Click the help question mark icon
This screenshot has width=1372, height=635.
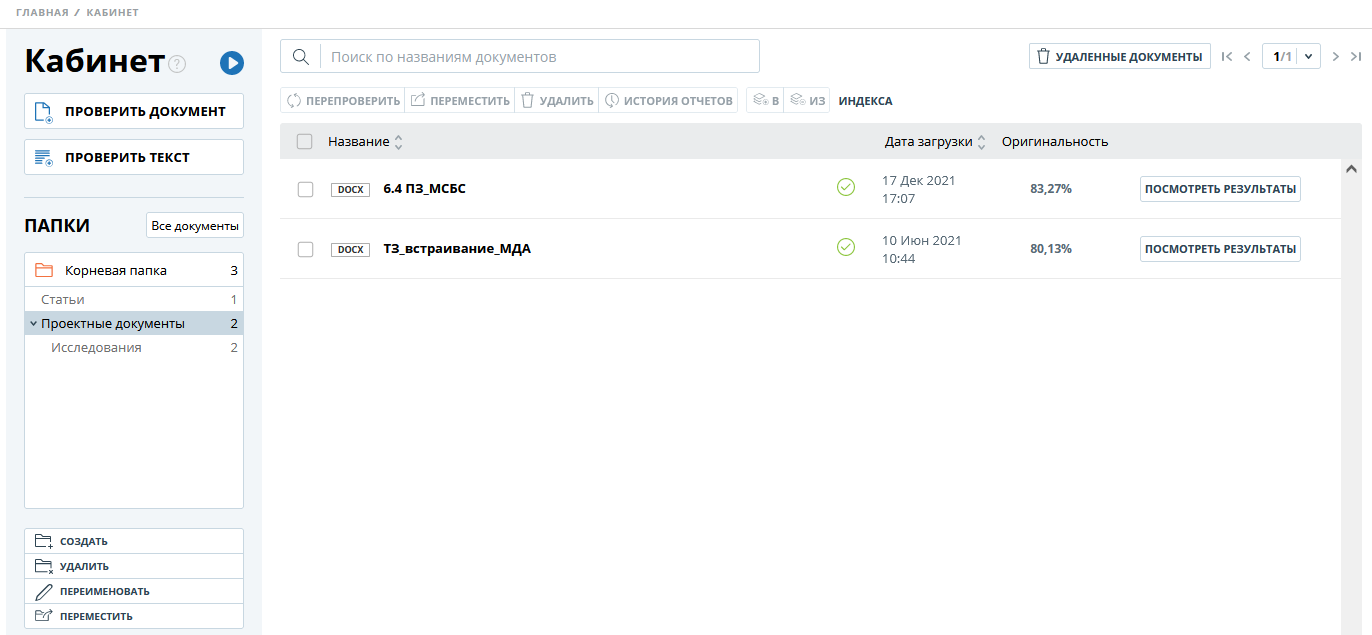point(177,64)
